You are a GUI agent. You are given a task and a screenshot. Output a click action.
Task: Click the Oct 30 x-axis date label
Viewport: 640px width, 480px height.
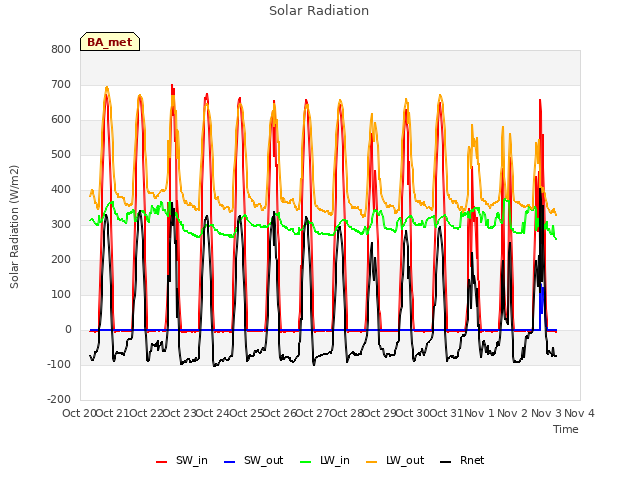click(413, 413)
